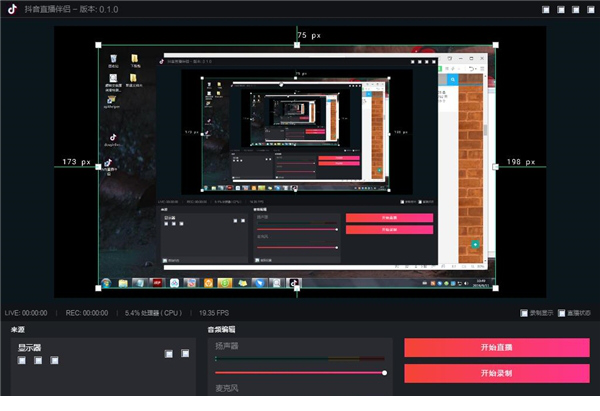
Task: Click the 来源 panel heading
Action: pos(18,329)
